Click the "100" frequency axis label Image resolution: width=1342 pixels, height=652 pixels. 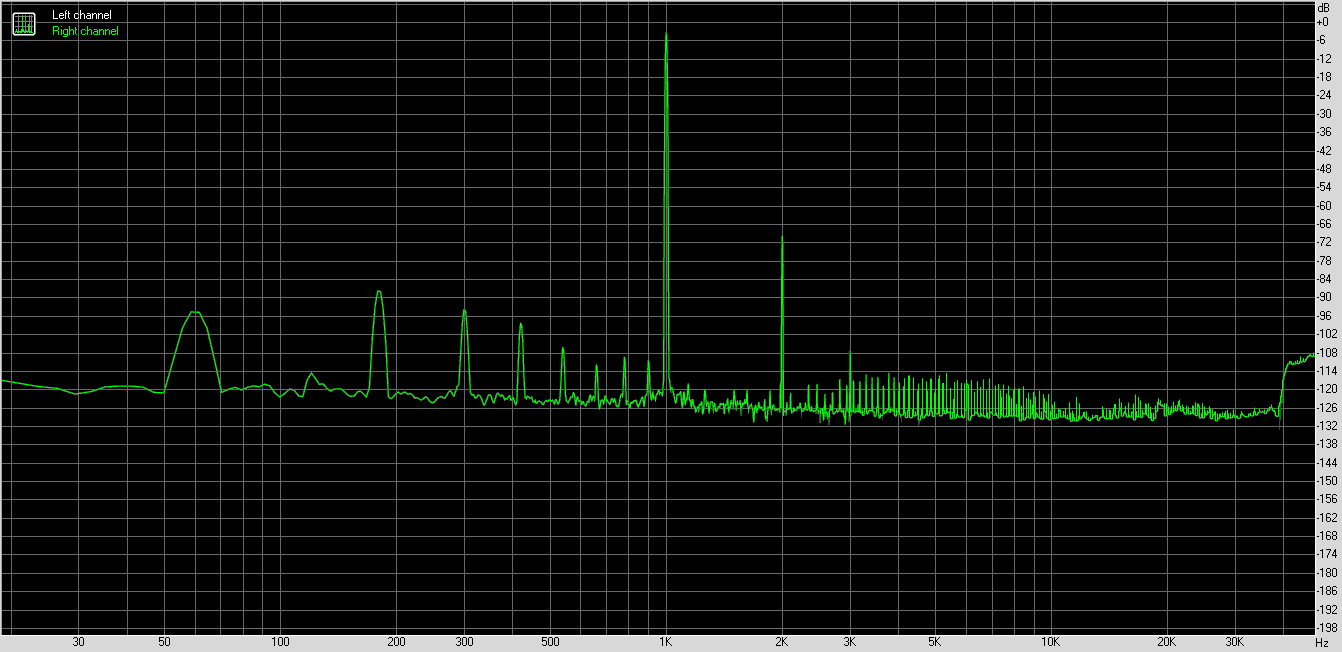[281, 642]
